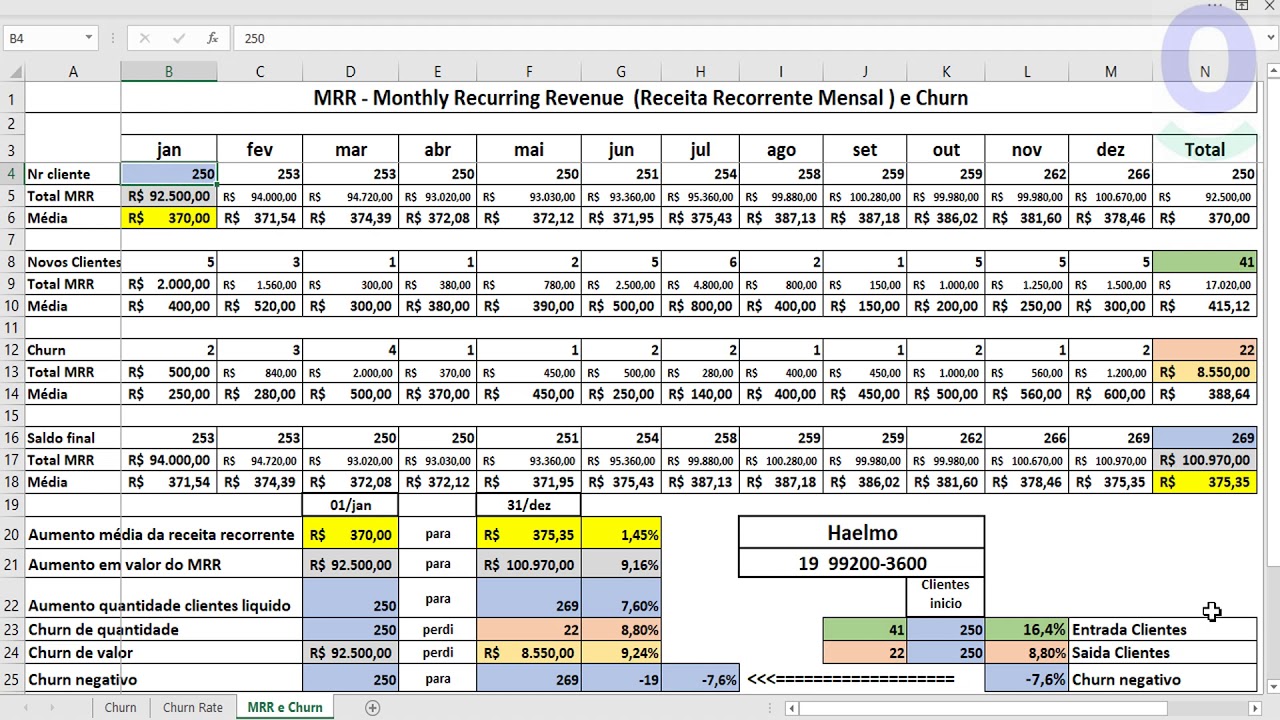
Task: Select the yellow '1,45%' percentage cell
Action: point(621,535)
